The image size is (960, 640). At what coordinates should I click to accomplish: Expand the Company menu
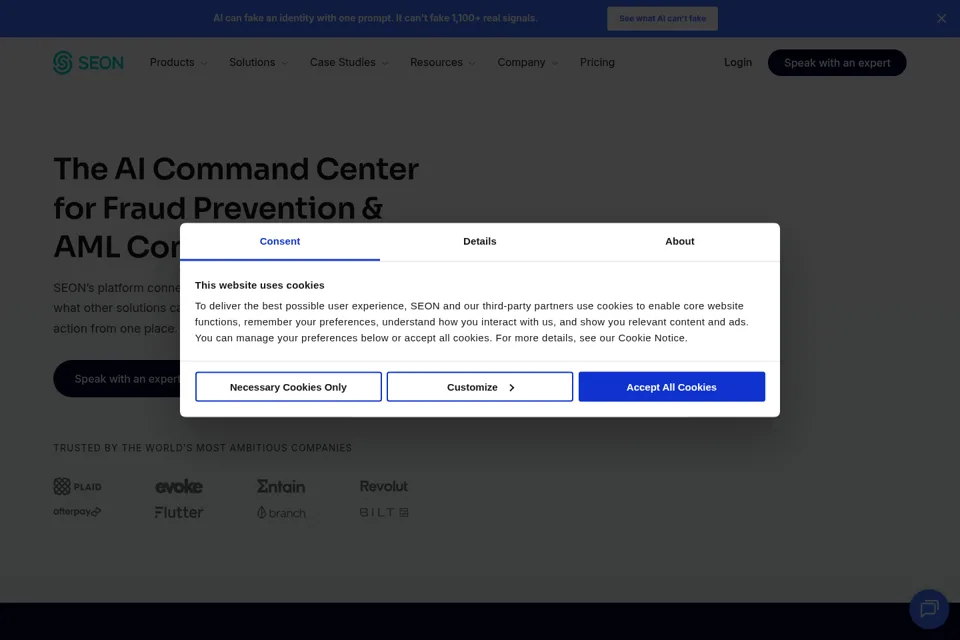tap(527, 62)
